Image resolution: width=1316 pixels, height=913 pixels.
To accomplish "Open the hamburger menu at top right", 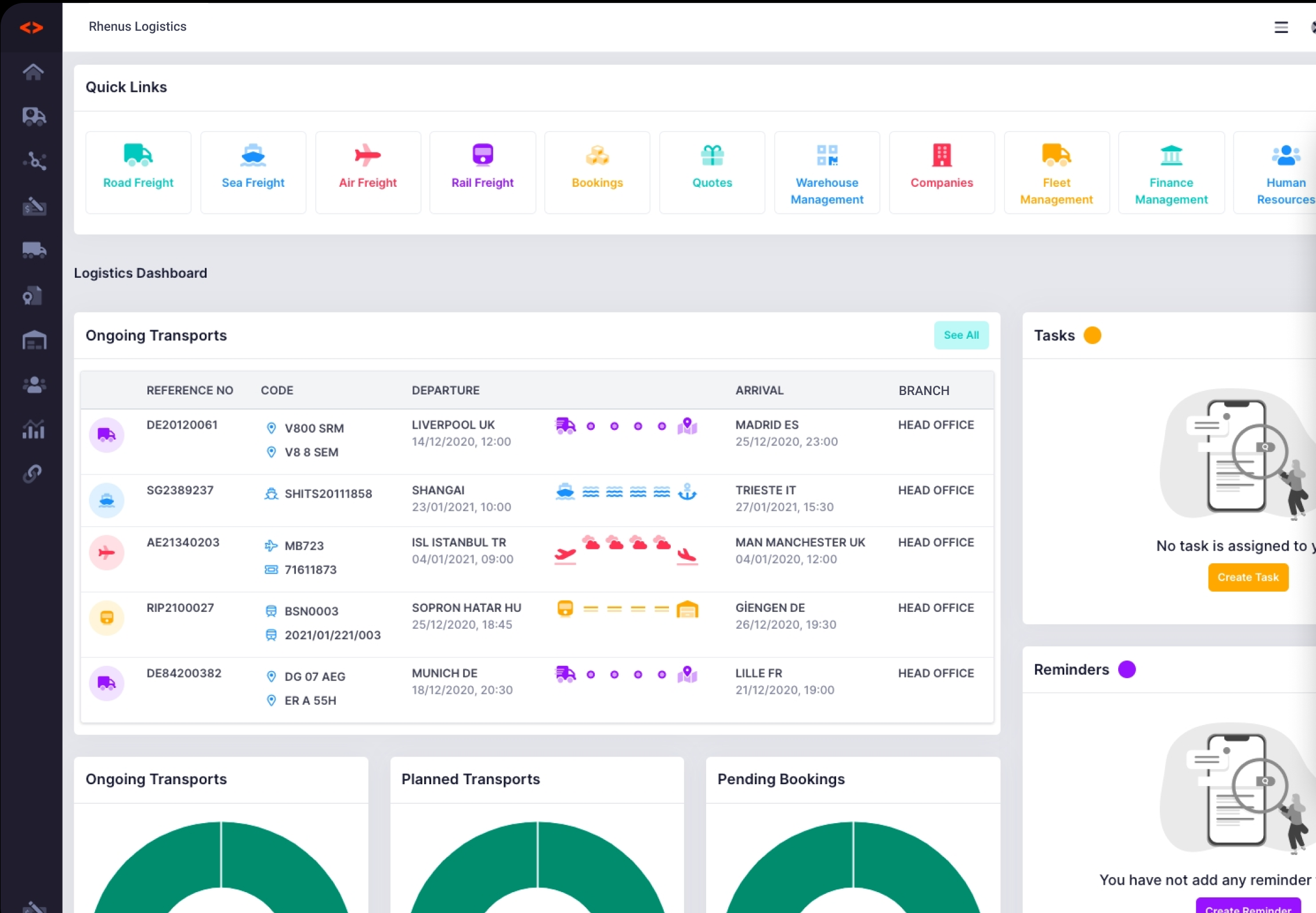I will (x=1282, y=27).
